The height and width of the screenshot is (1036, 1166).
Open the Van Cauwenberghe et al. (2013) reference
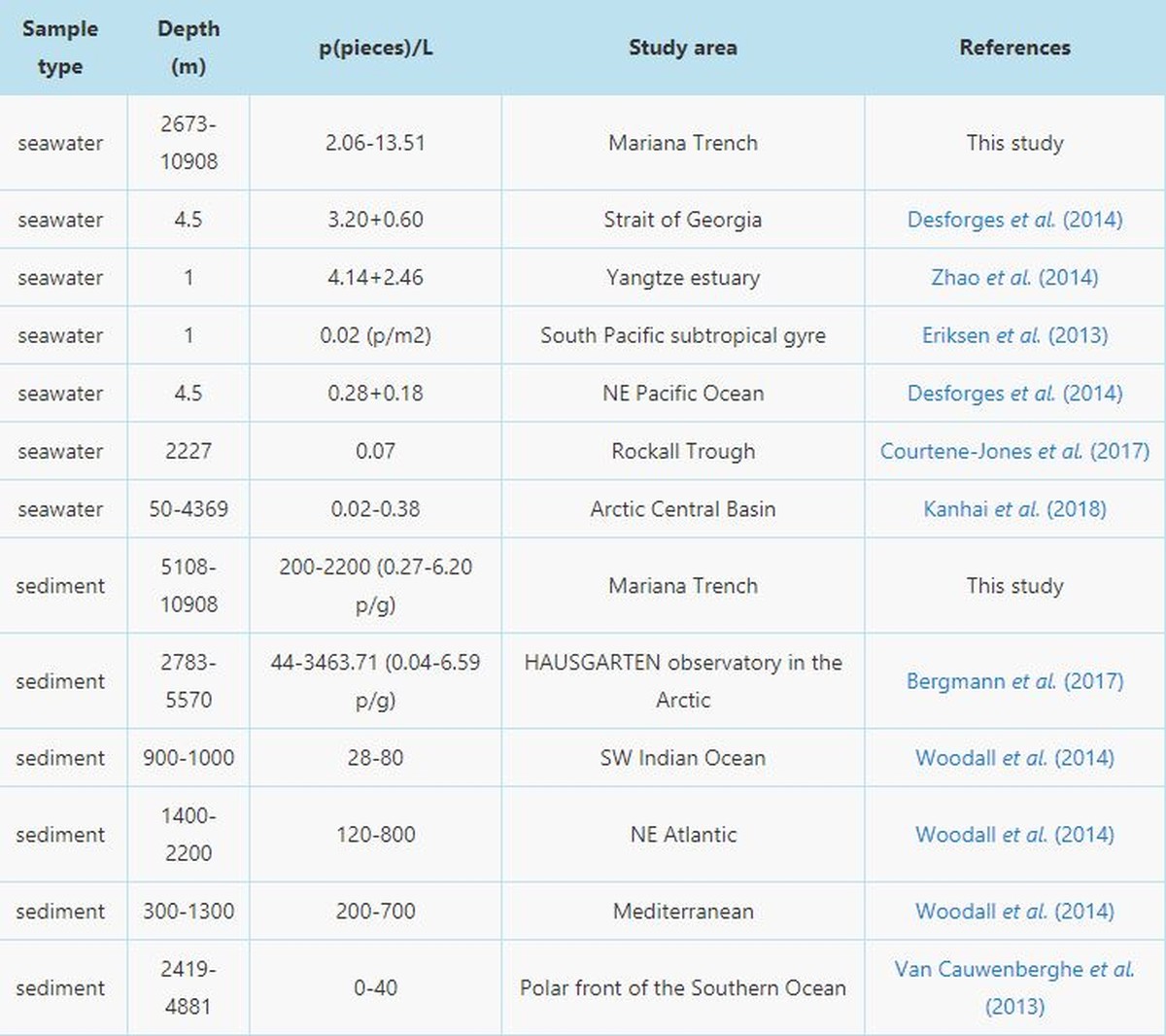pos(1014,987)
